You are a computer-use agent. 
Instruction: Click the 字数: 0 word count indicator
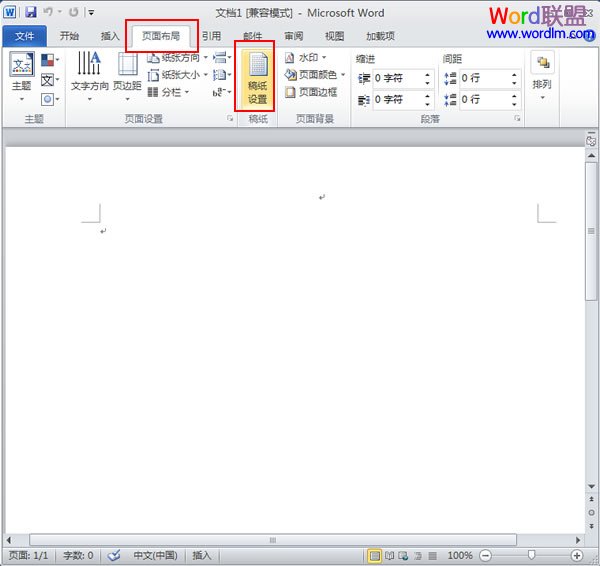pos(78,555)
